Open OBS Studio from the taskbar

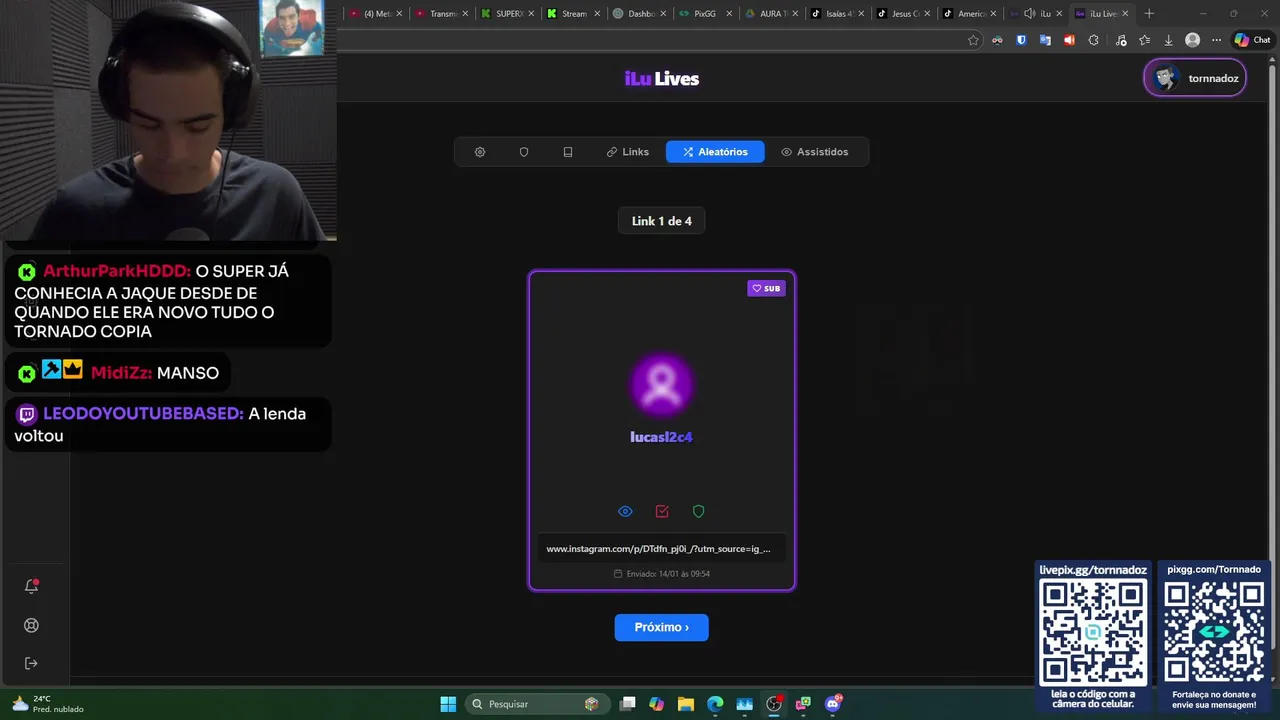[774, 704]
